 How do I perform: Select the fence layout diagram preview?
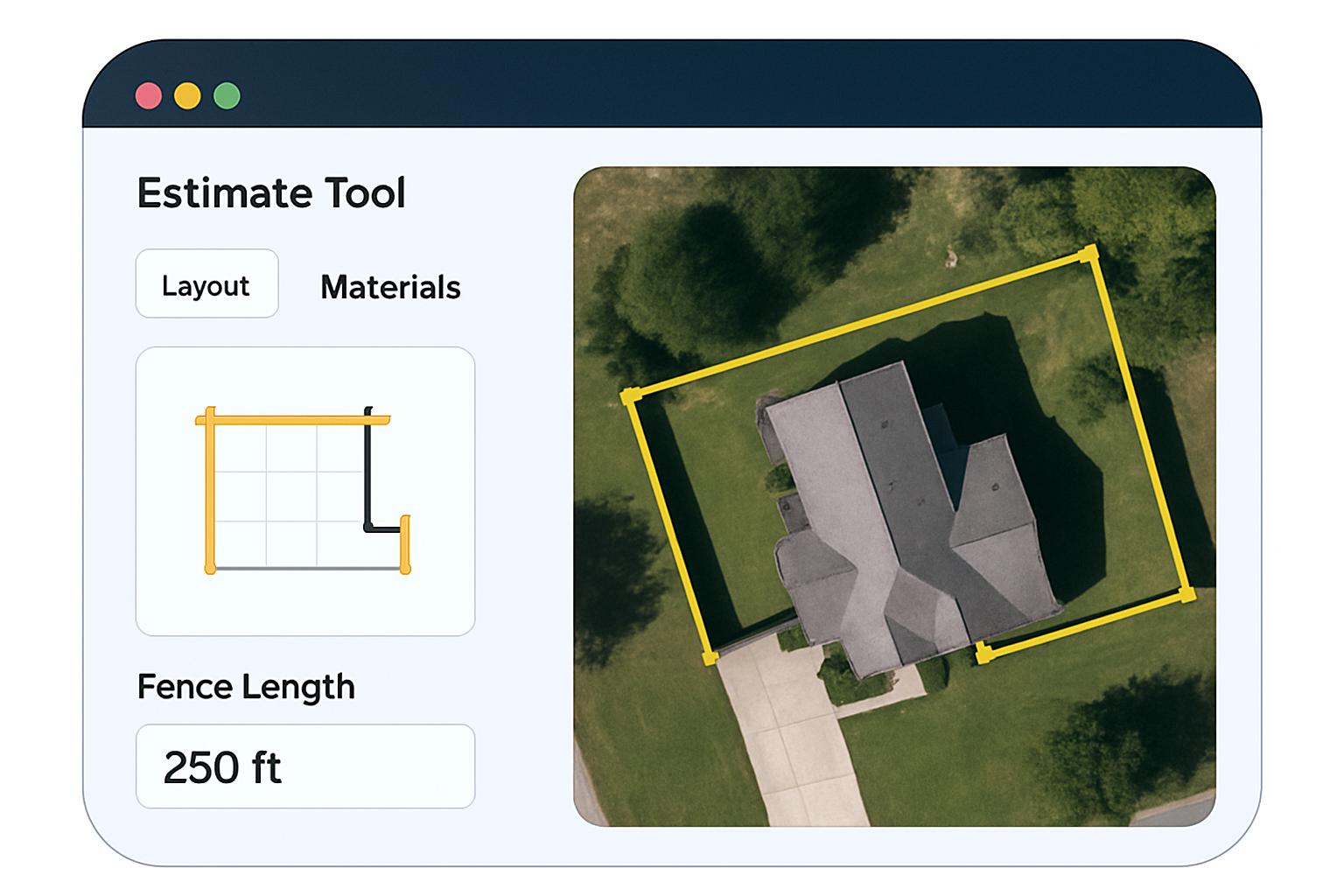coord(305,491)
